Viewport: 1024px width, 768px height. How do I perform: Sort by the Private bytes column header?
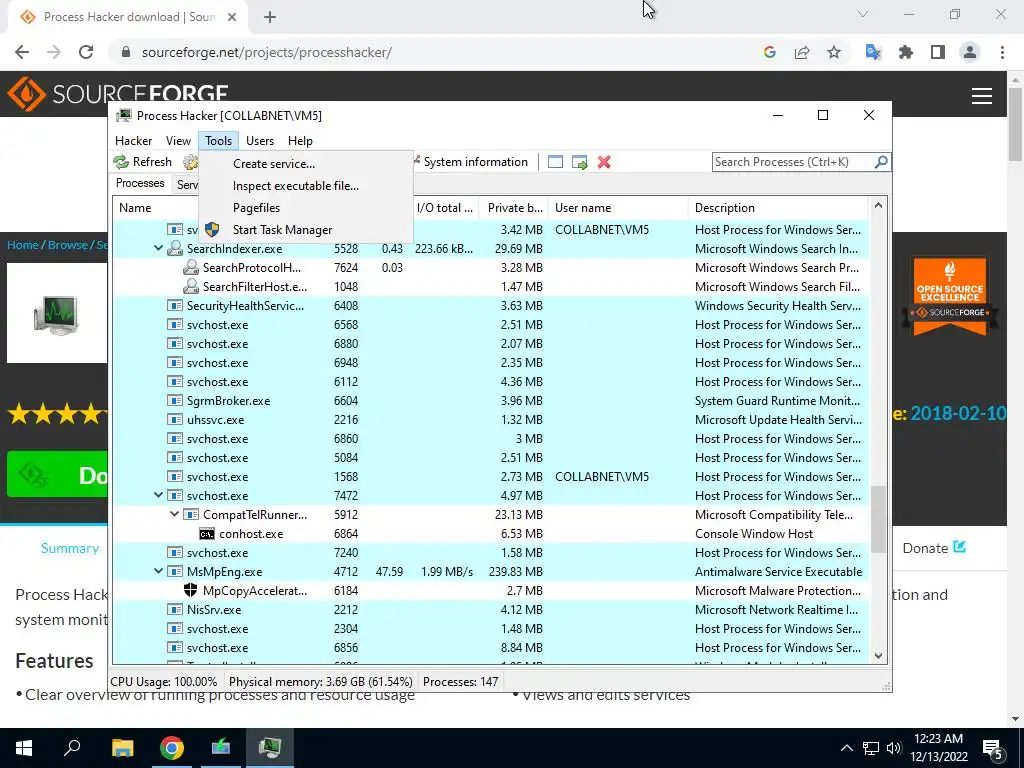(x=514, y=208)
